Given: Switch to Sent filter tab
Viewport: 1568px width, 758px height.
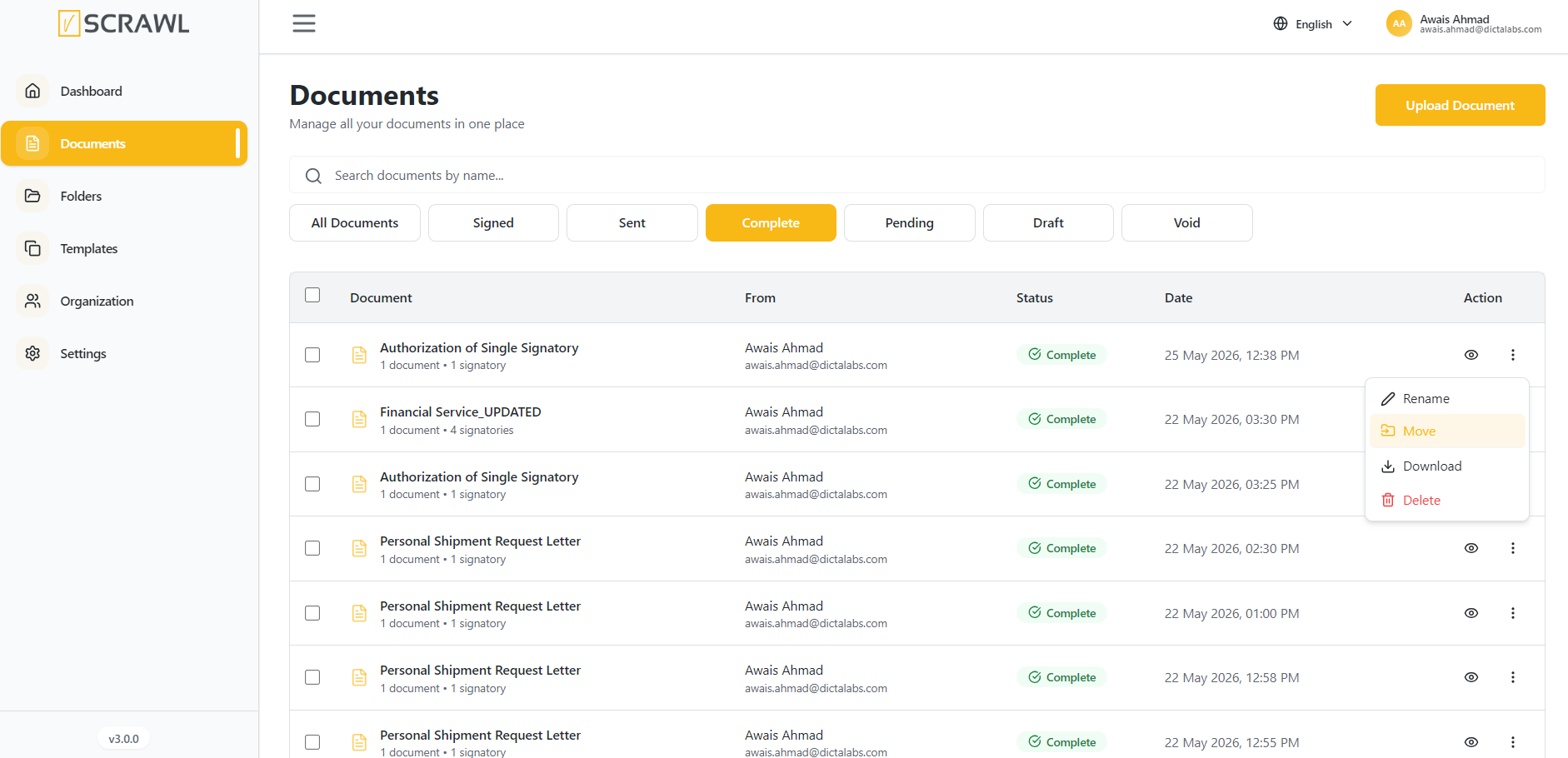Looking at the screenshot, I should pyautogui.click(x=632, y=223).
